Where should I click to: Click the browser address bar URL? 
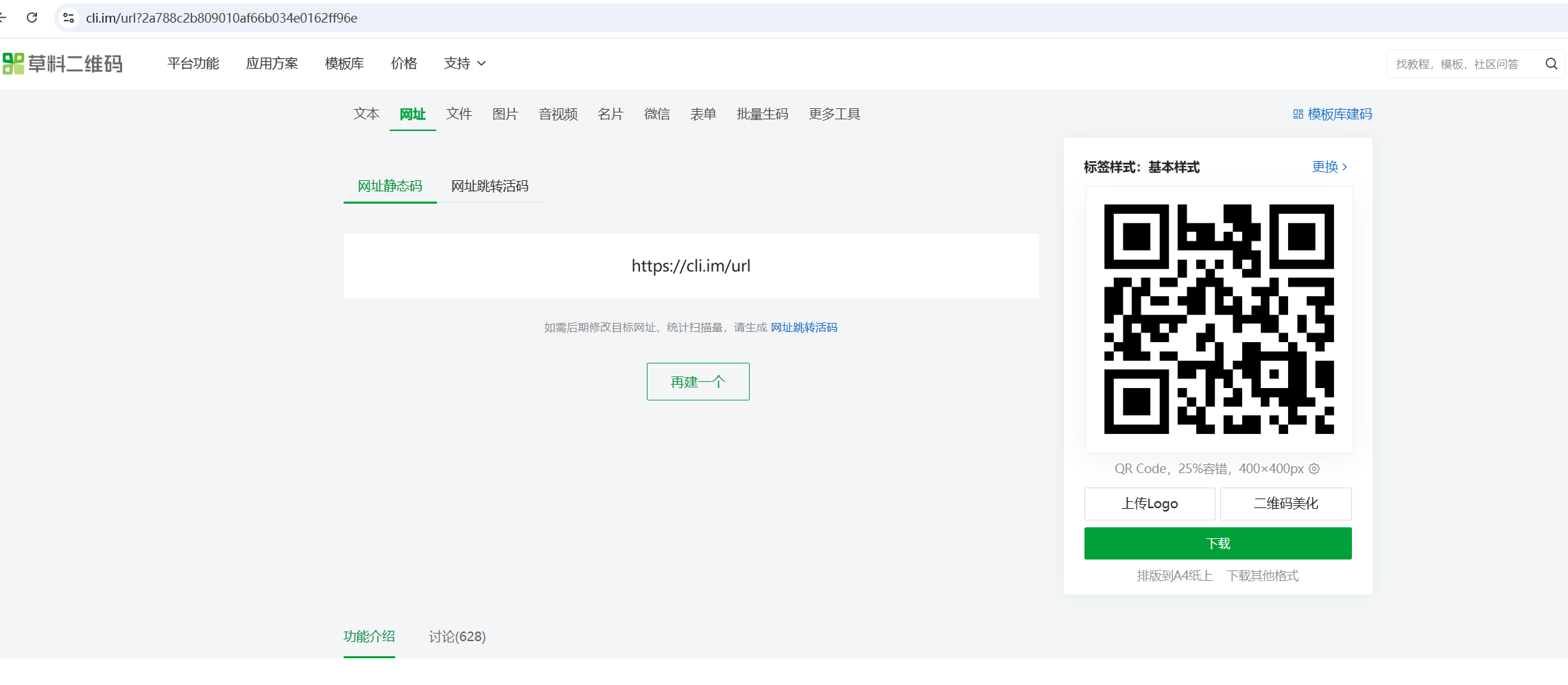(x=222, y=18)
